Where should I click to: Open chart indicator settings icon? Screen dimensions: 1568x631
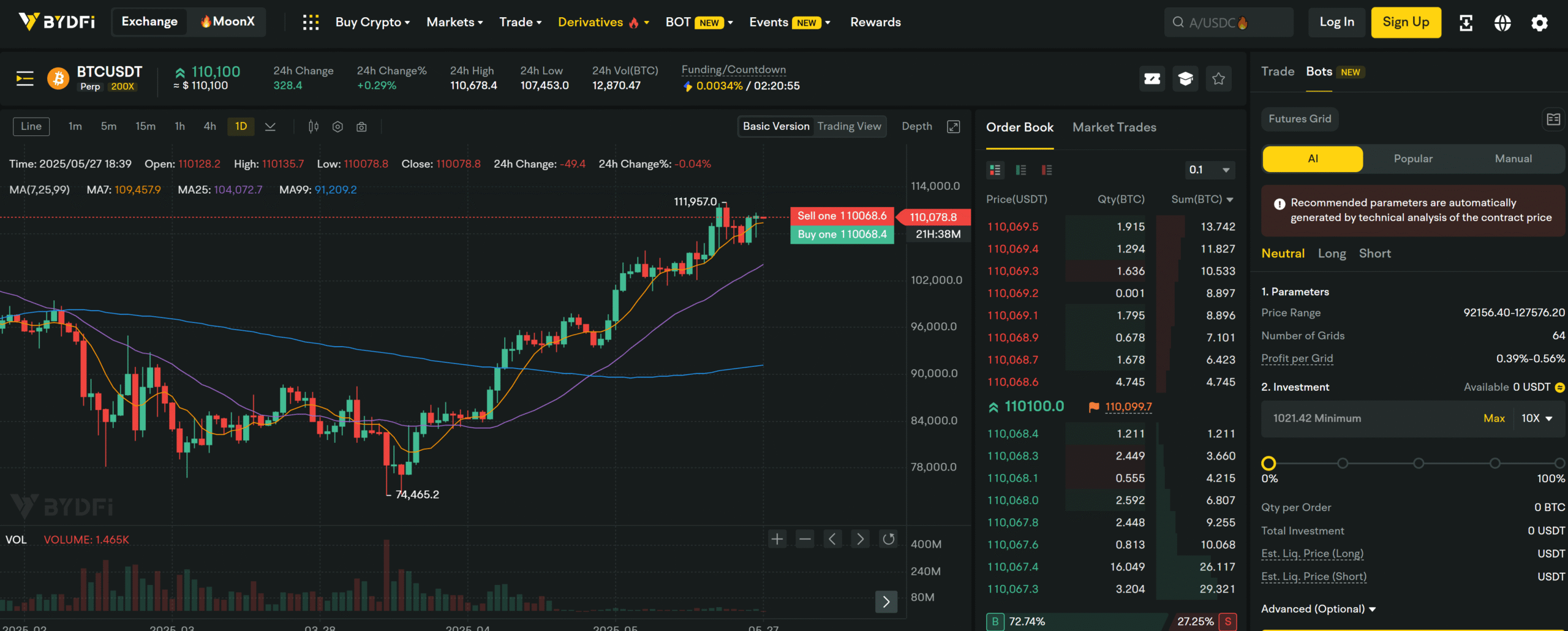[x=337, y=126]
